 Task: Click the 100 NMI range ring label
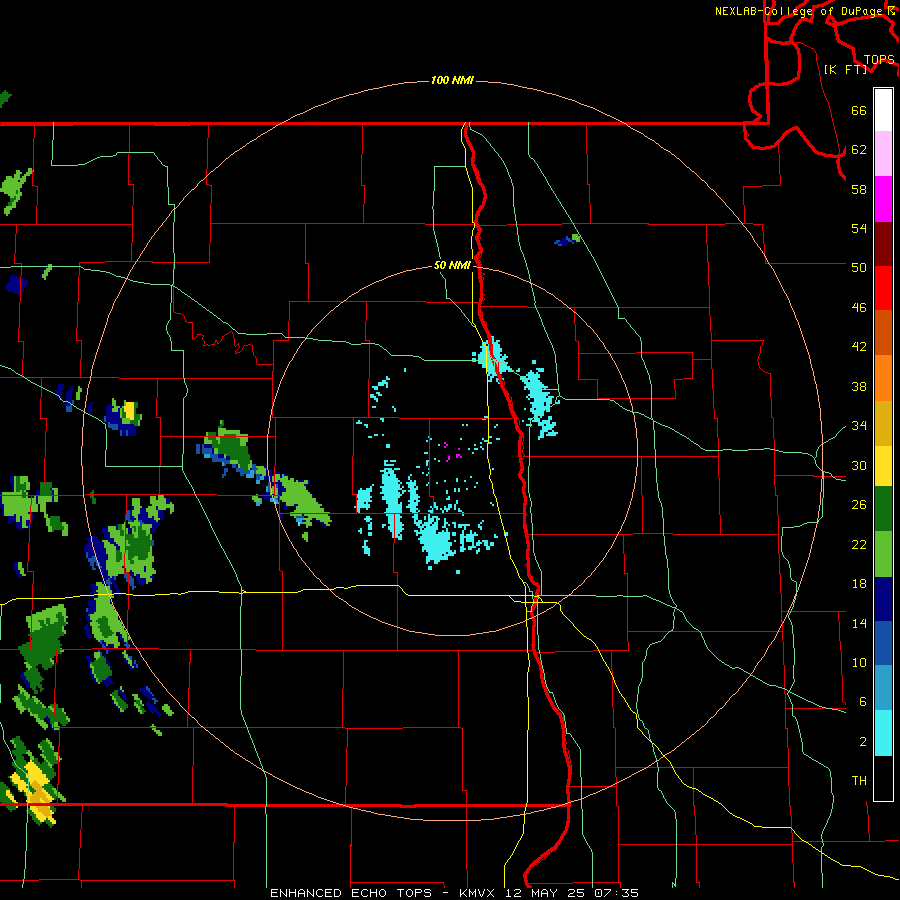tap(452, 80)
